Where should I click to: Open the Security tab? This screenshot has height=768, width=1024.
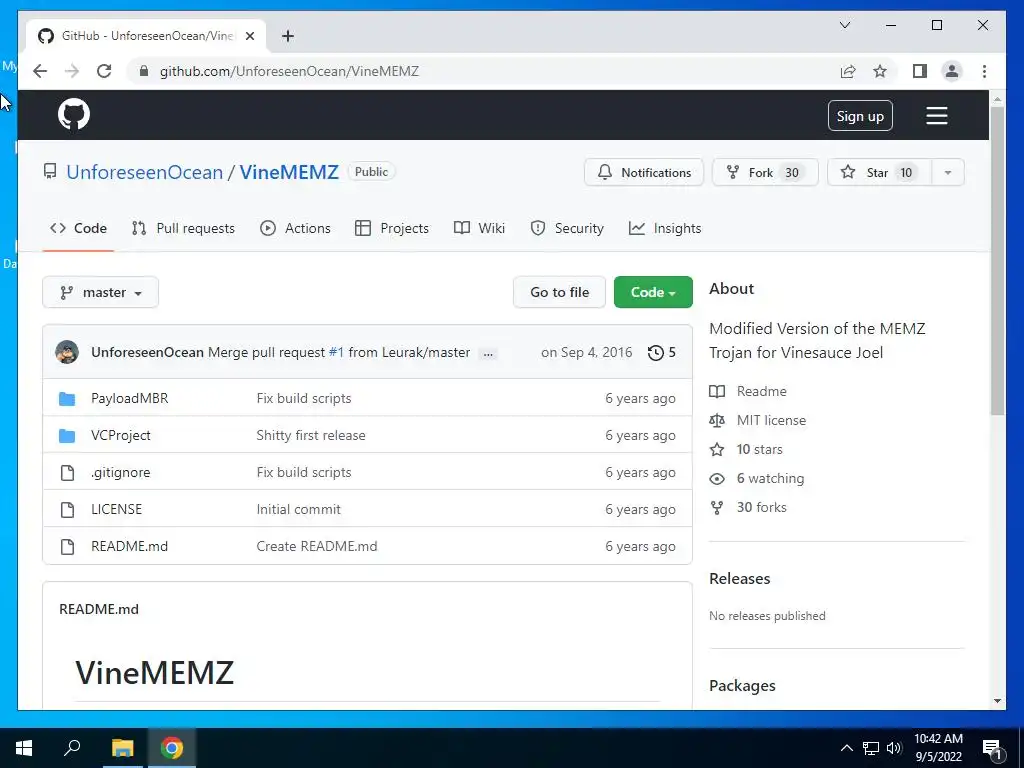pyautogui.click(x=567, y=228)
